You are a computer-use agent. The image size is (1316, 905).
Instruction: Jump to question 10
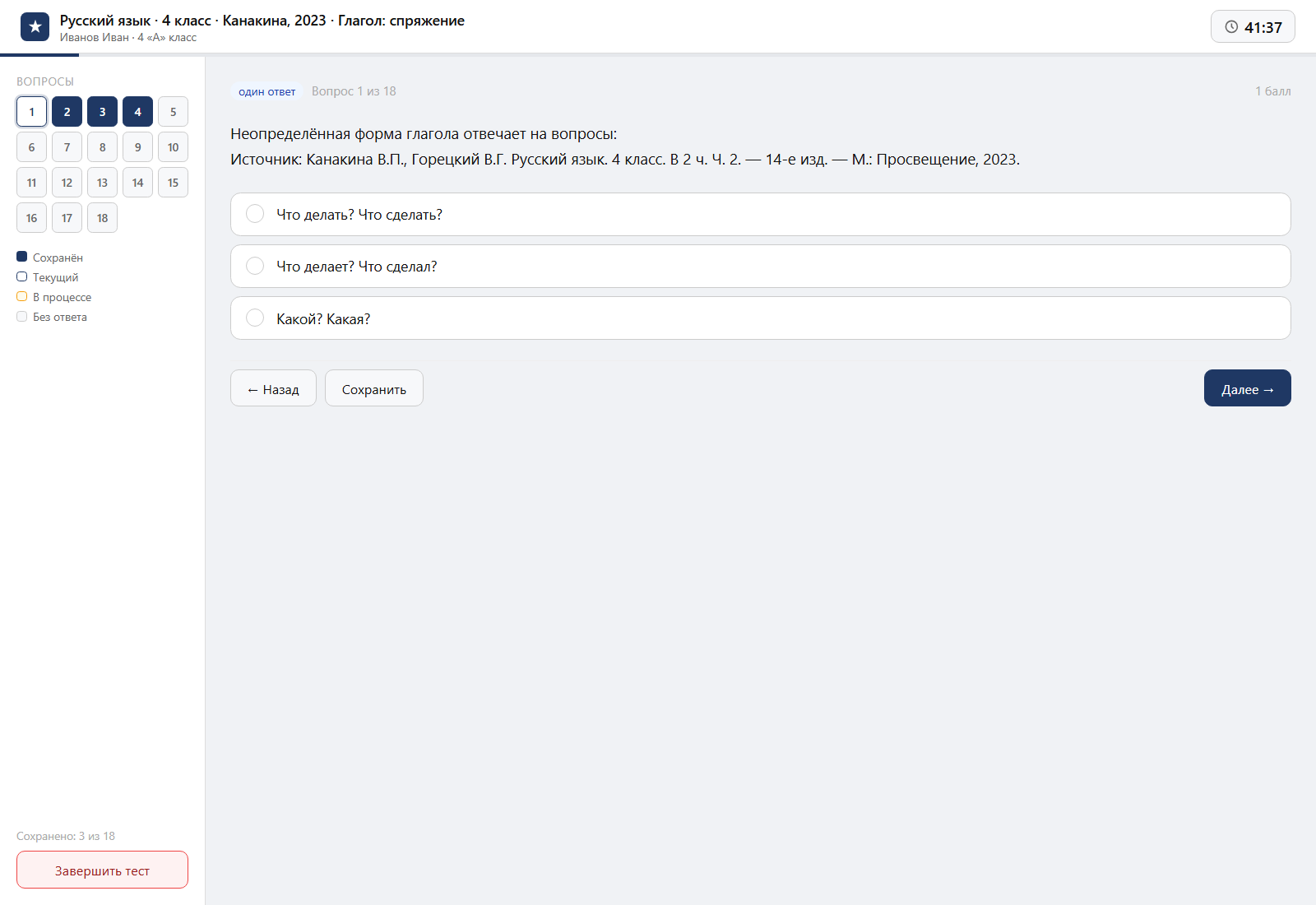173,147
